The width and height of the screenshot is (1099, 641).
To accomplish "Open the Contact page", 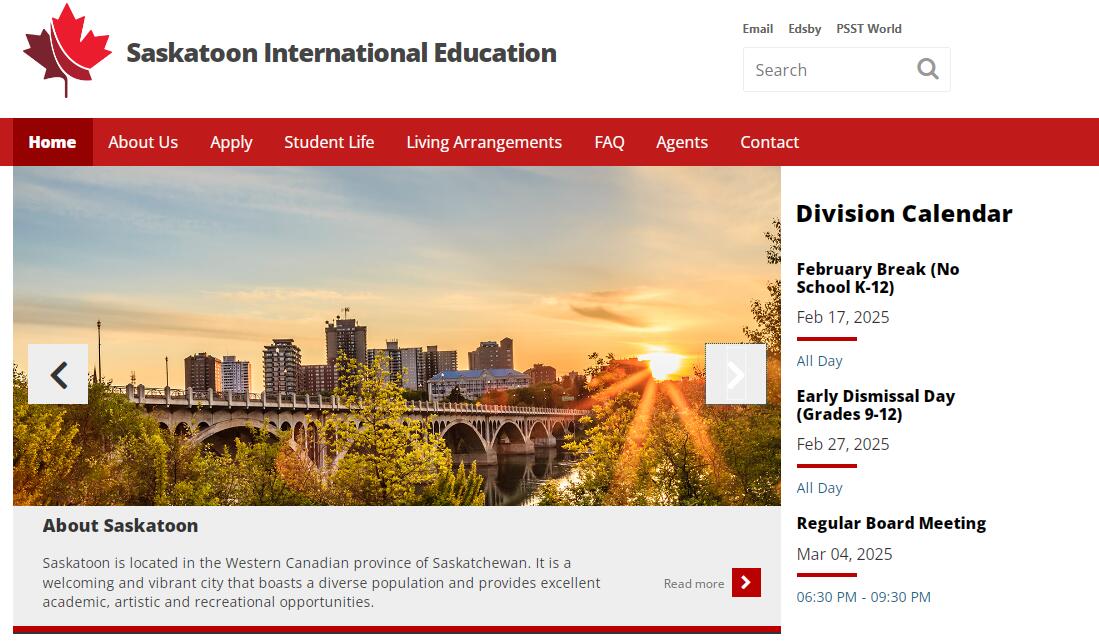I will (x=769, y=142).
